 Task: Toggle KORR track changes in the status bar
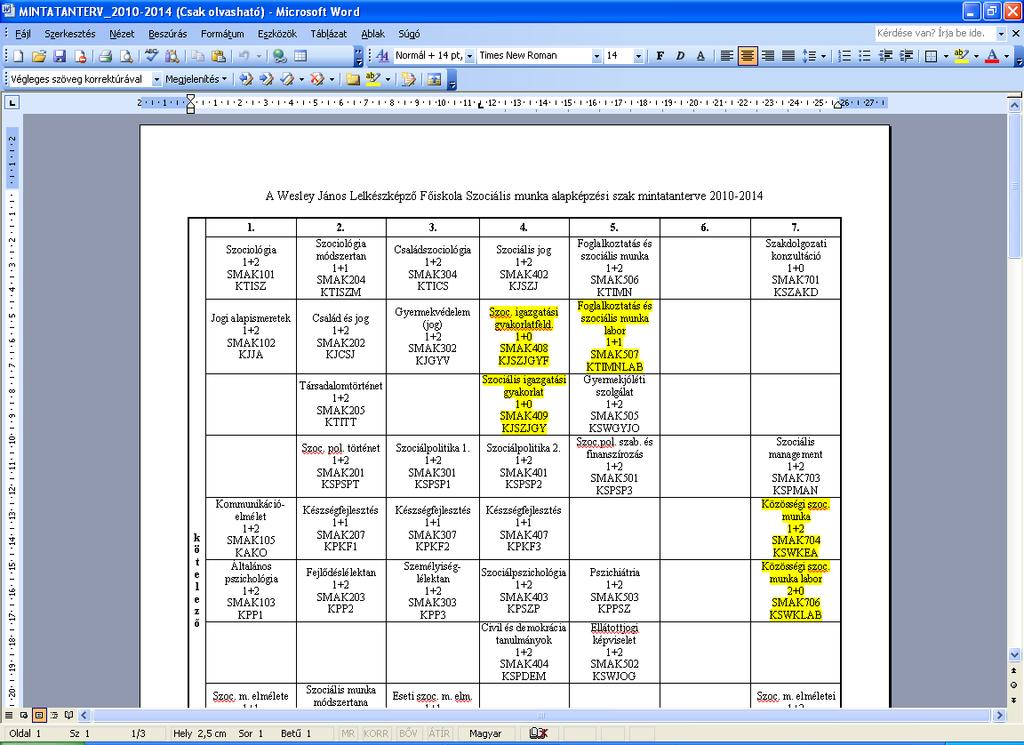coord(376,734)
